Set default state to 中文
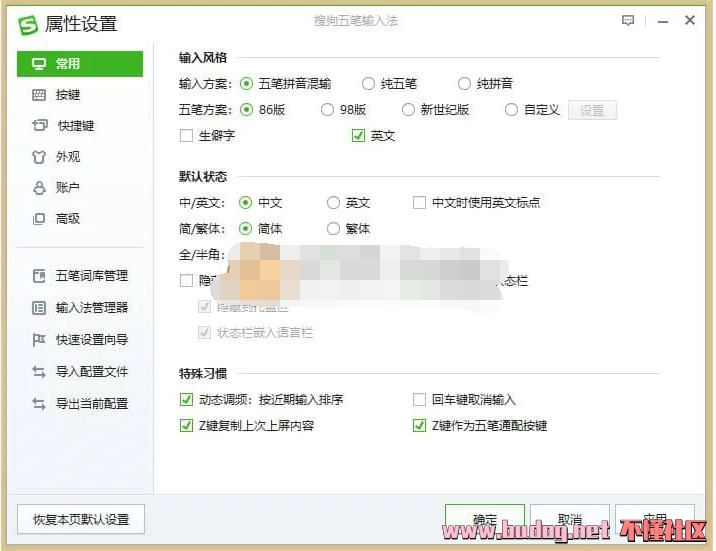The width and height of the screenshot is (716, 551). click(x=246, y=203)
